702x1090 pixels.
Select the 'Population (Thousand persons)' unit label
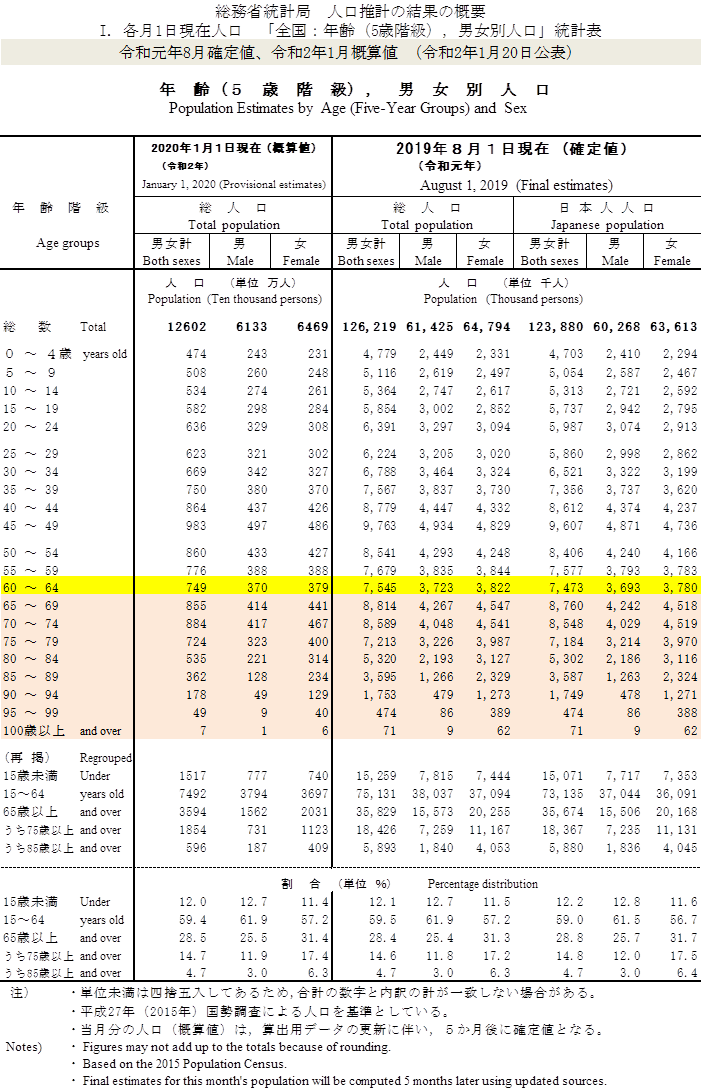click(516, 299)
